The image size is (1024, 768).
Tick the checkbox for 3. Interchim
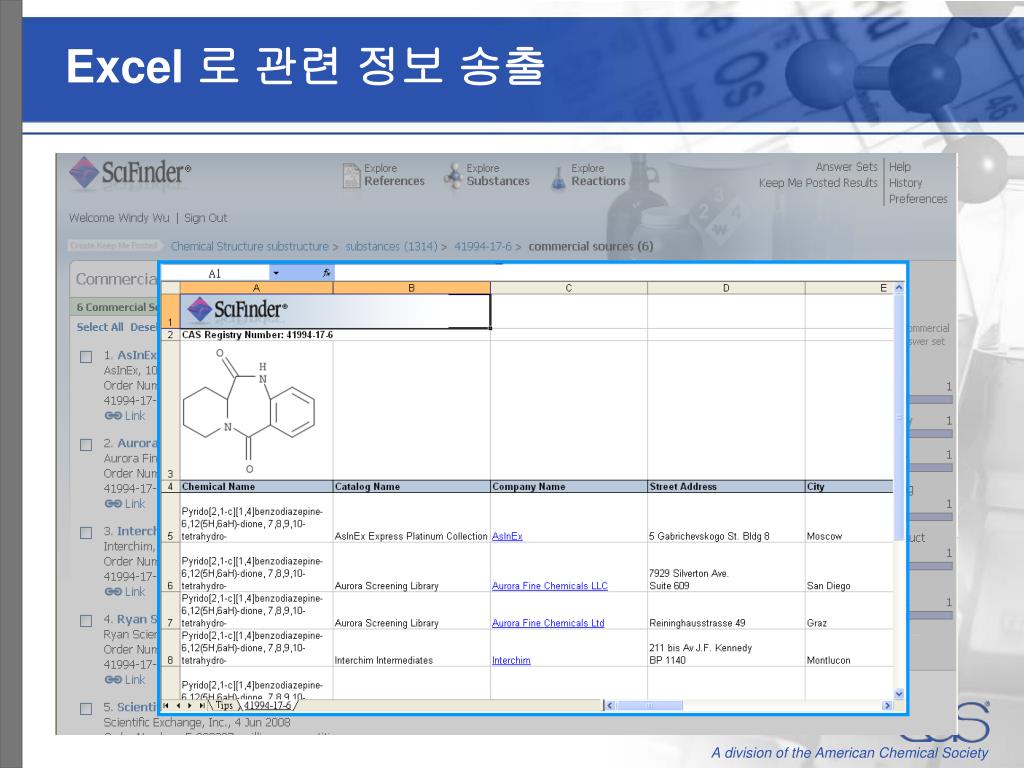[x=86, y=534]
